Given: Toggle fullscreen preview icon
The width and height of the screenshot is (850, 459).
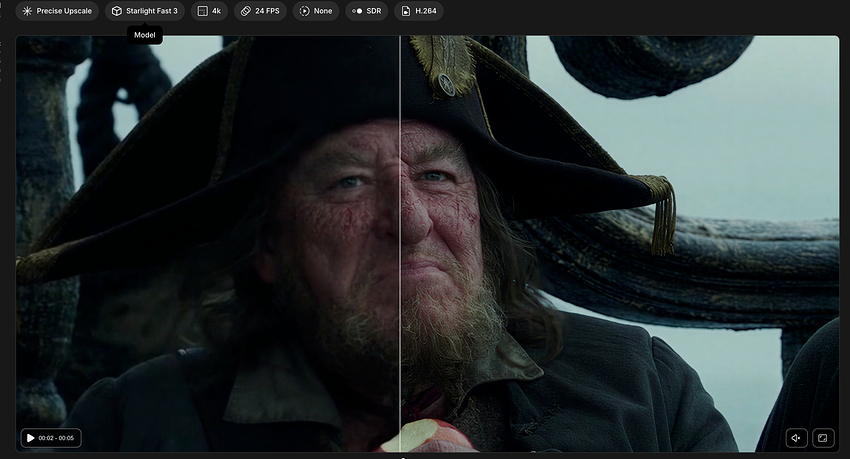Looking at the screenshot, I should [x=823, y=438].
